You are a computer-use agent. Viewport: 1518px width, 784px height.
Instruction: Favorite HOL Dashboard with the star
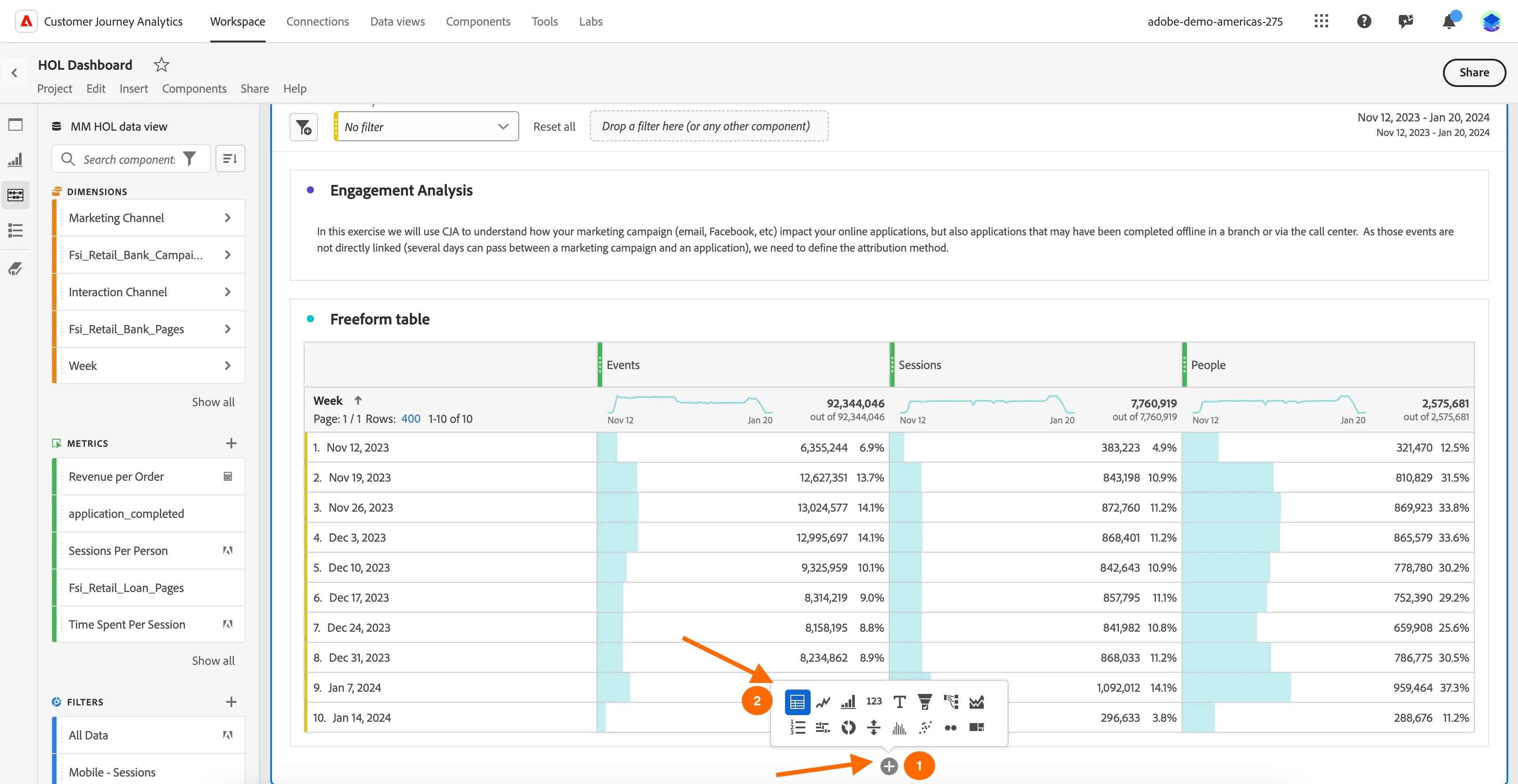pos(161,65)
